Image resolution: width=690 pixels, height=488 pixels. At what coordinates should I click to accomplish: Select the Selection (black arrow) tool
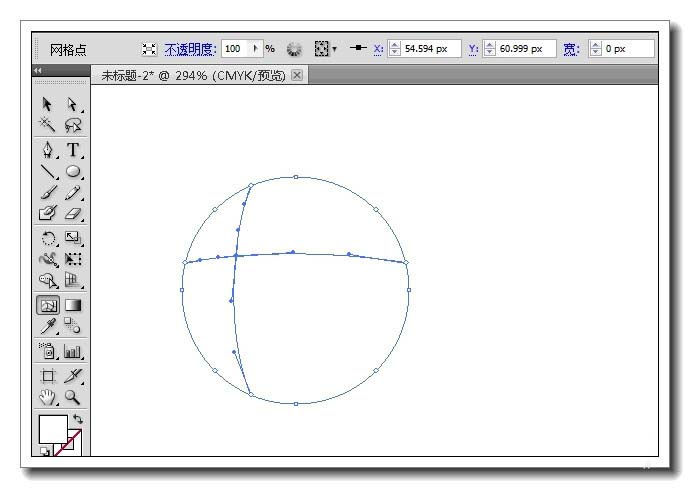tap(47, 104)
